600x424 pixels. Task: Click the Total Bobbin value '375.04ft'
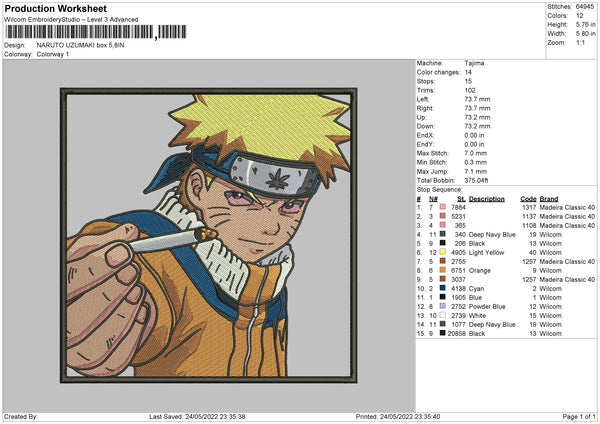pyautogui.click(x=476, y=180)
